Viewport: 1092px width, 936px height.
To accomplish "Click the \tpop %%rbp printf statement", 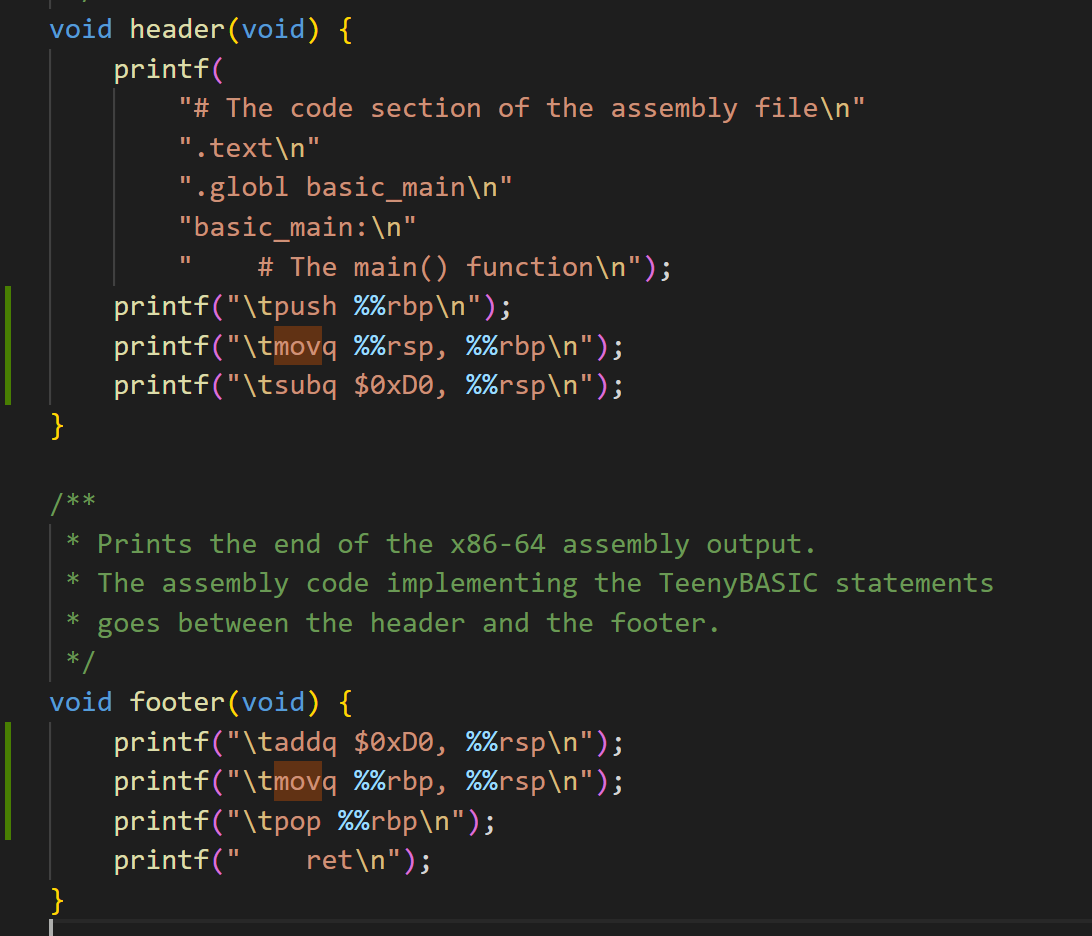I will point(305,821).
